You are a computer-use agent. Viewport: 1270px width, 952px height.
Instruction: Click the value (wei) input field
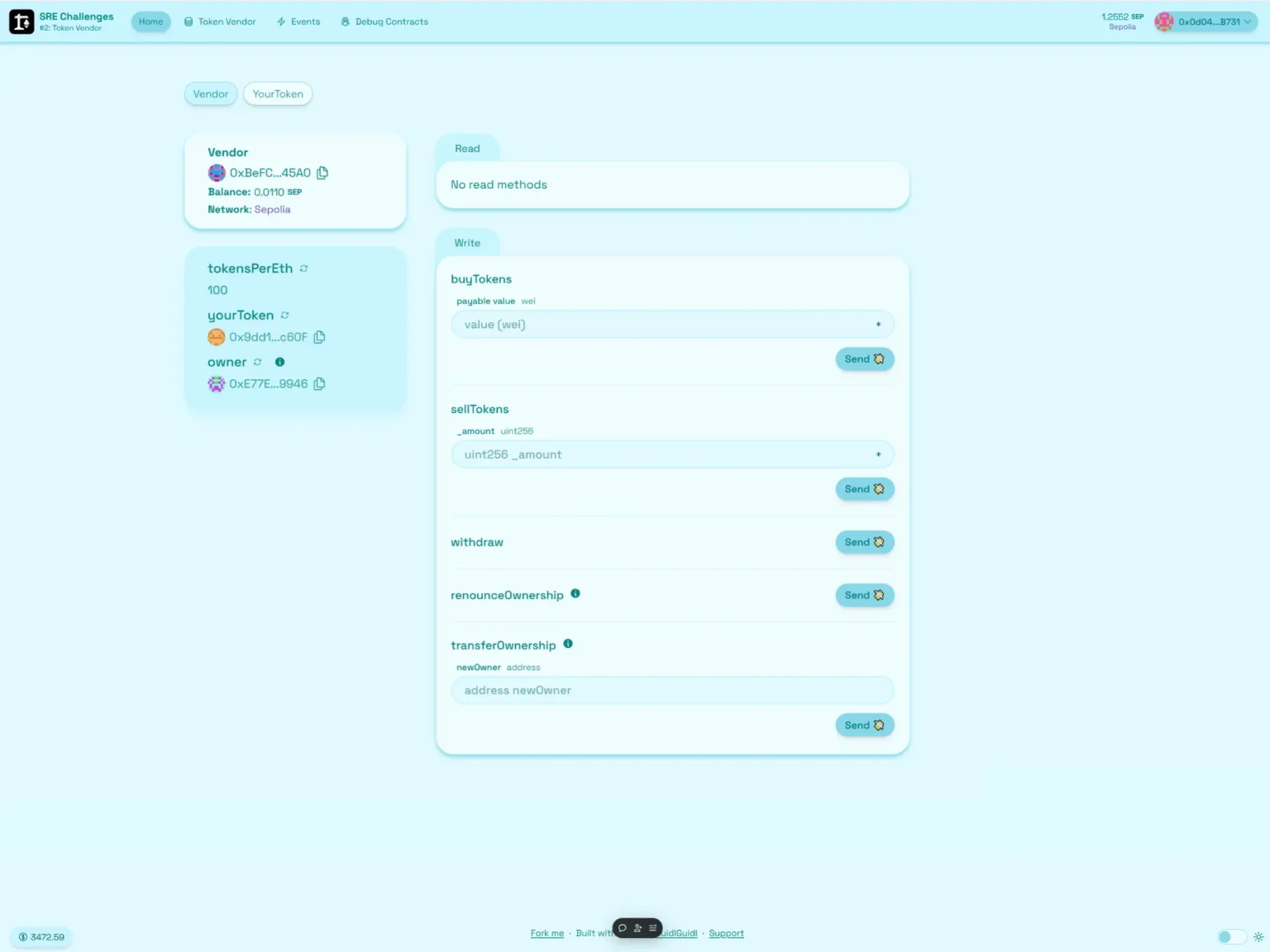[671, 324]
